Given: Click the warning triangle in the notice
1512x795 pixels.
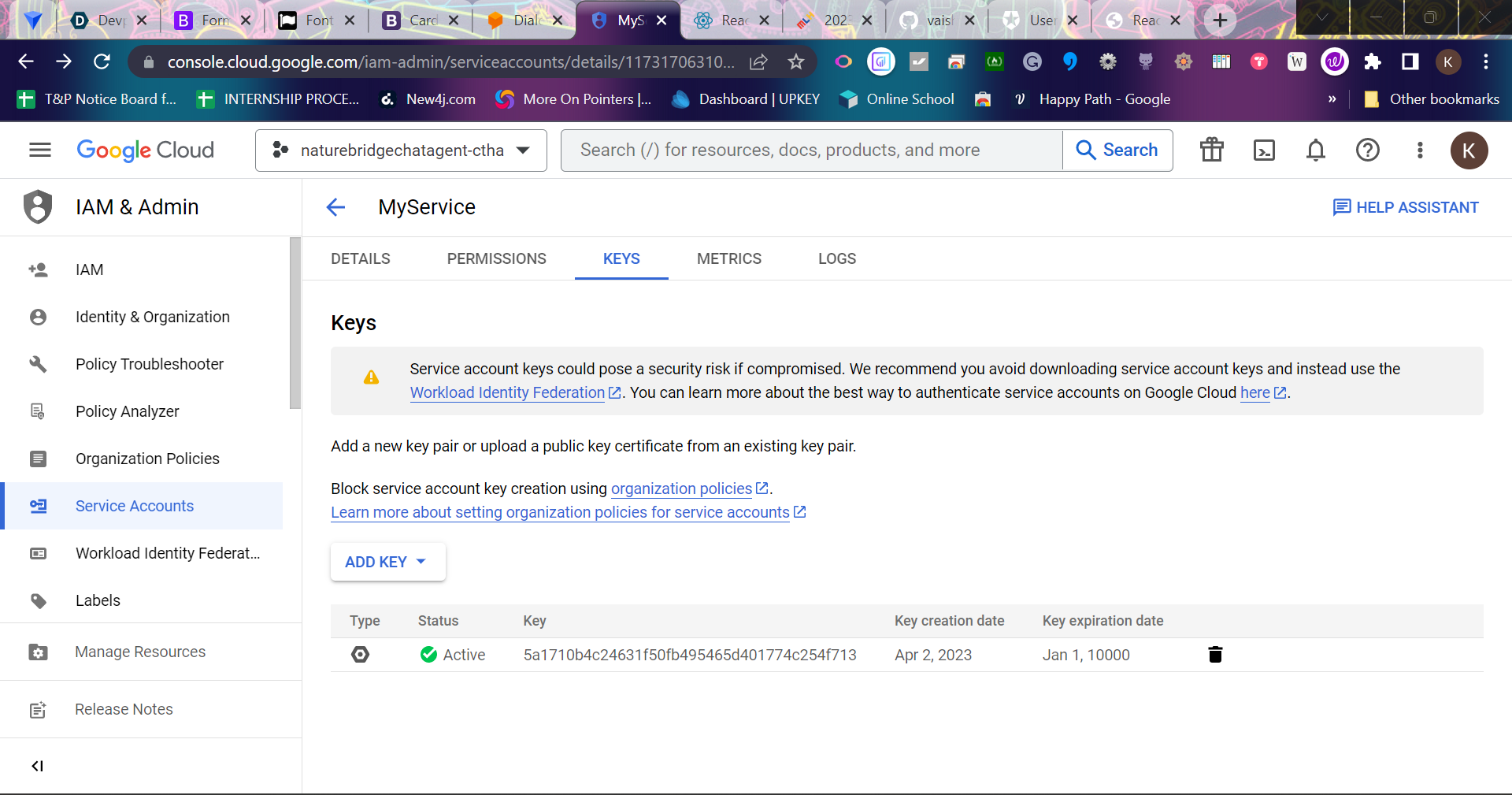Looking at the screenshot, I should pyautogui.click(x=371, y=377).
